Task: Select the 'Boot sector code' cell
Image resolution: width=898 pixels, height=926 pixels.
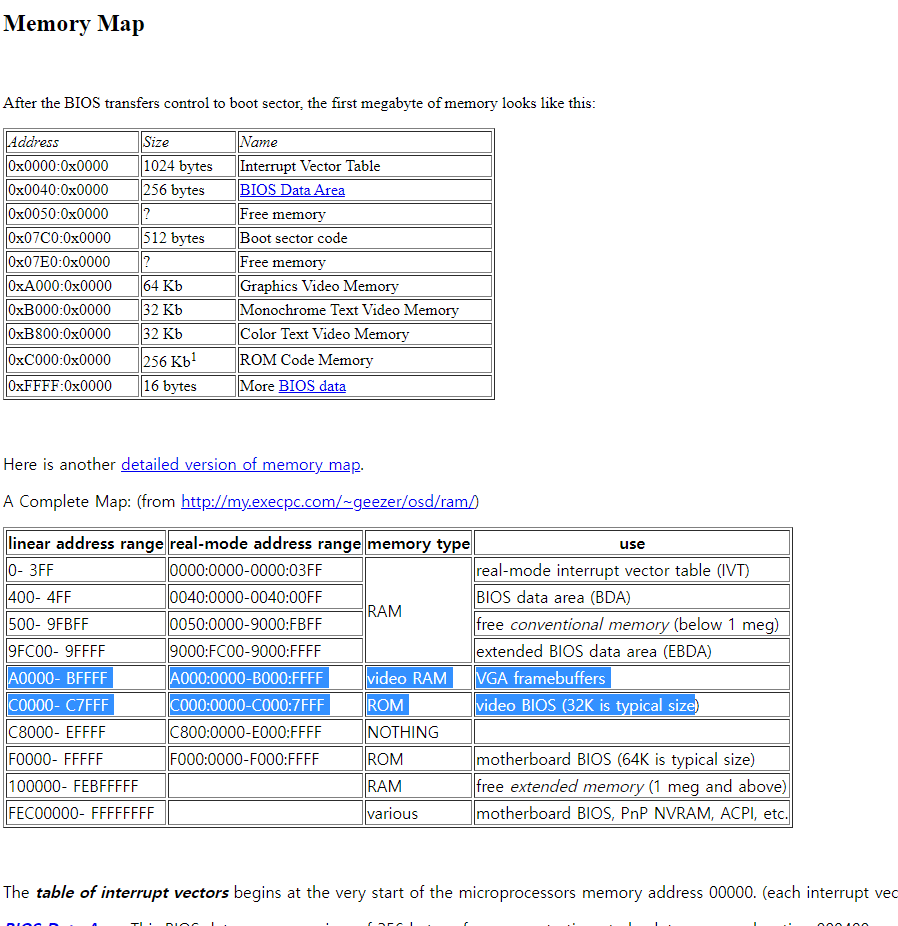Action: click(364, 238)
